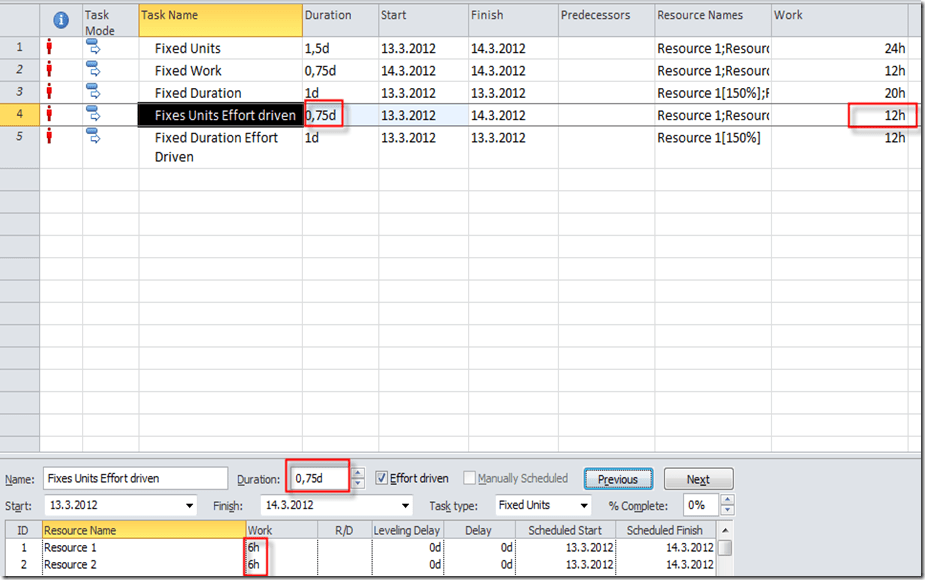This screenshot has height=580, width=925.
Task: Click the task mode icon in row 5
Action: click(94, 135)
